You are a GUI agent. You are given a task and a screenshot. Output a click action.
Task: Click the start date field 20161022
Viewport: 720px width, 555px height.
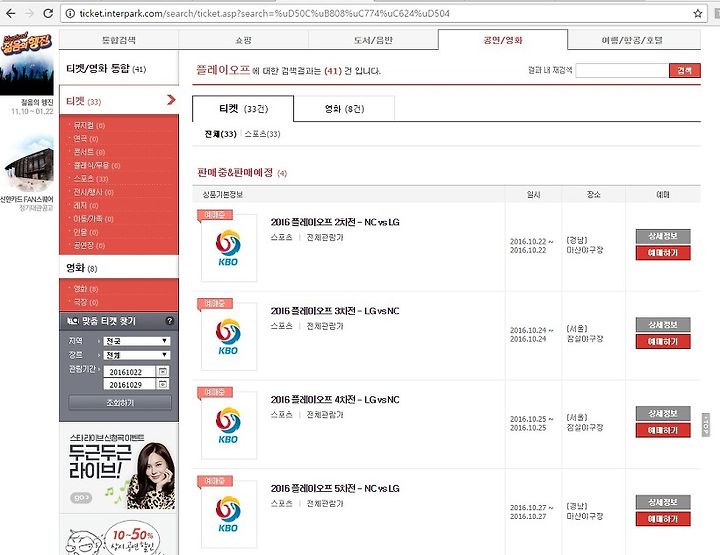point(129,372)
